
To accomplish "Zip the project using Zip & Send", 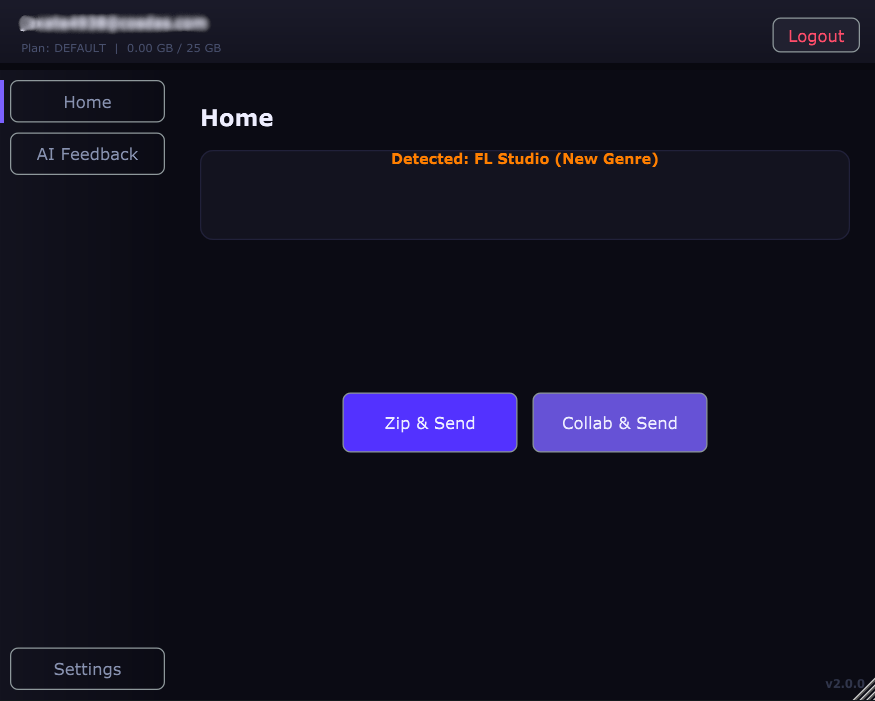I will pyautogui.click(x=429, y=422).
